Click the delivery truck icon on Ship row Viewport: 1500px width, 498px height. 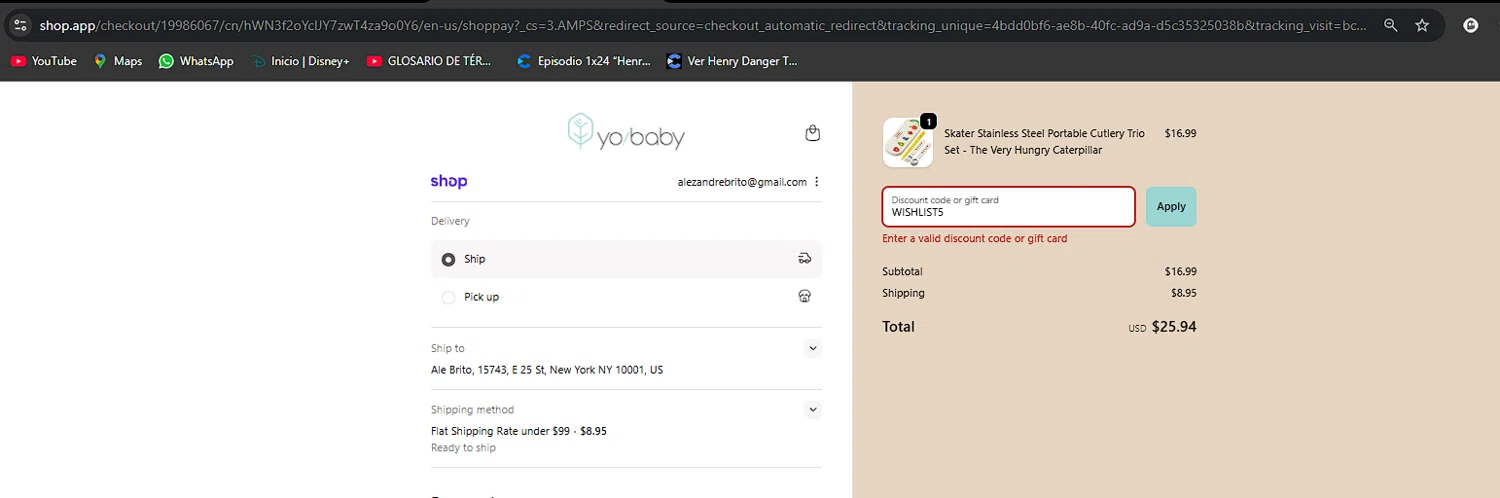805,258
